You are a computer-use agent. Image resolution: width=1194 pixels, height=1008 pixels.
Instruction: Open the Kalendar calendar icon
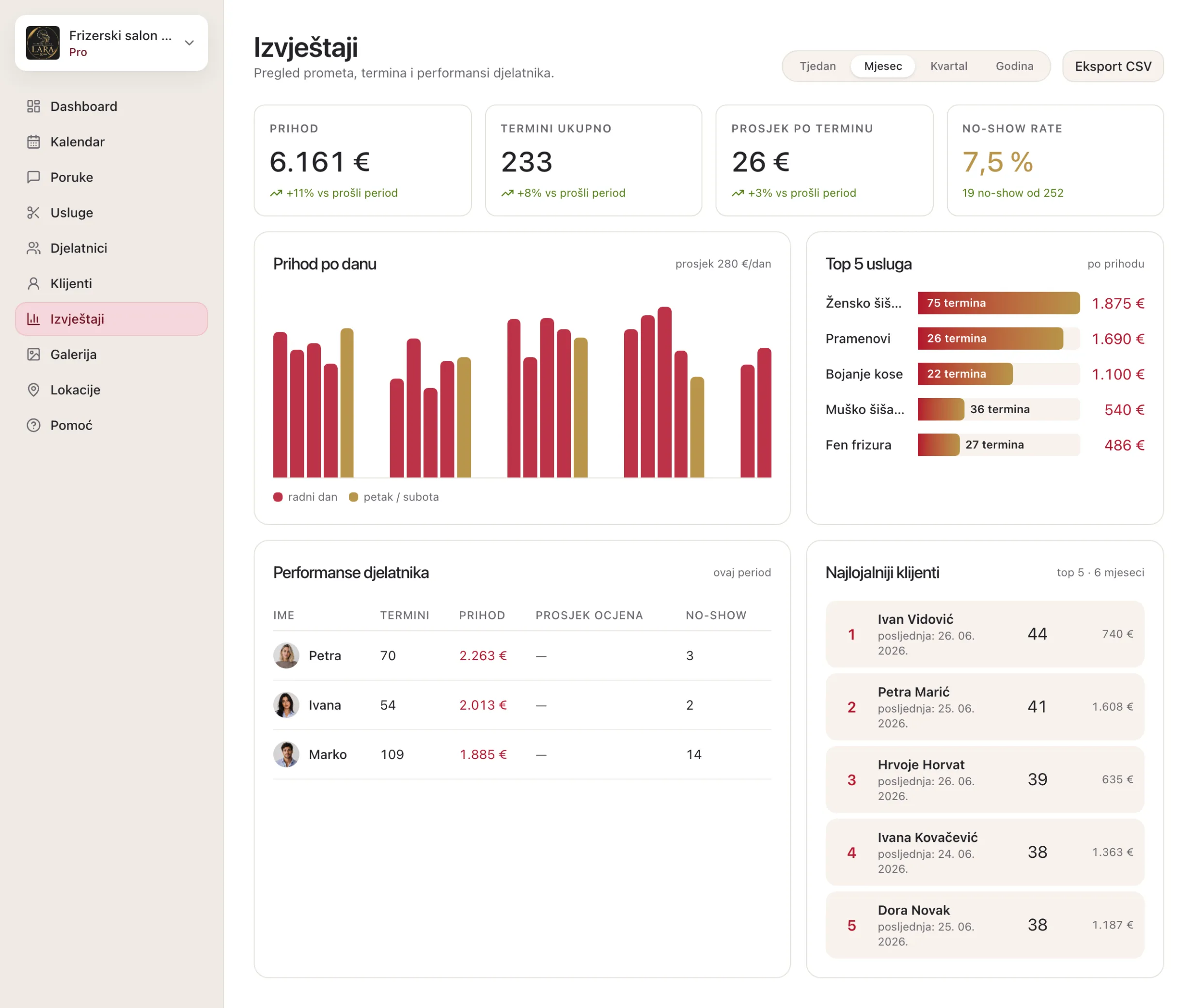pyautogui.click(x=34, y=142)
